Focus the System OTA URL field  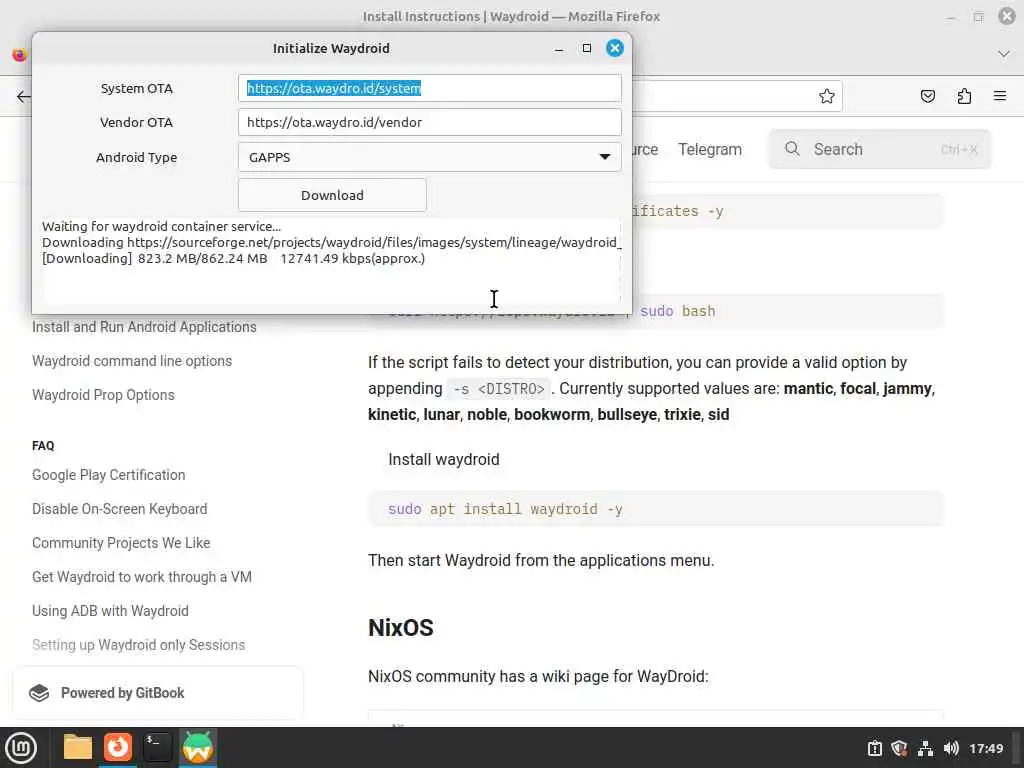[429, 88]
